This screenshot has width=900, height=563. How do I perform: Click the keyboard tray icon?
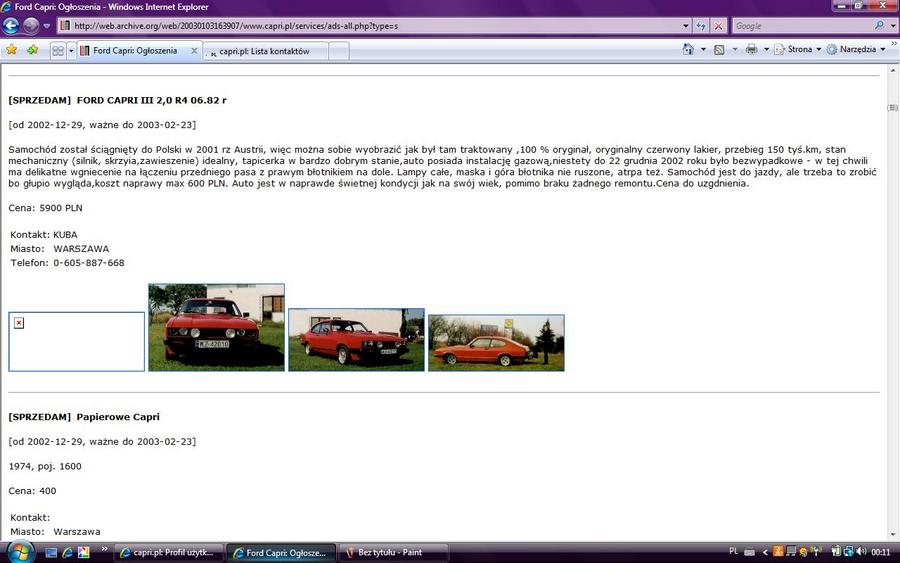click(749, 552)
